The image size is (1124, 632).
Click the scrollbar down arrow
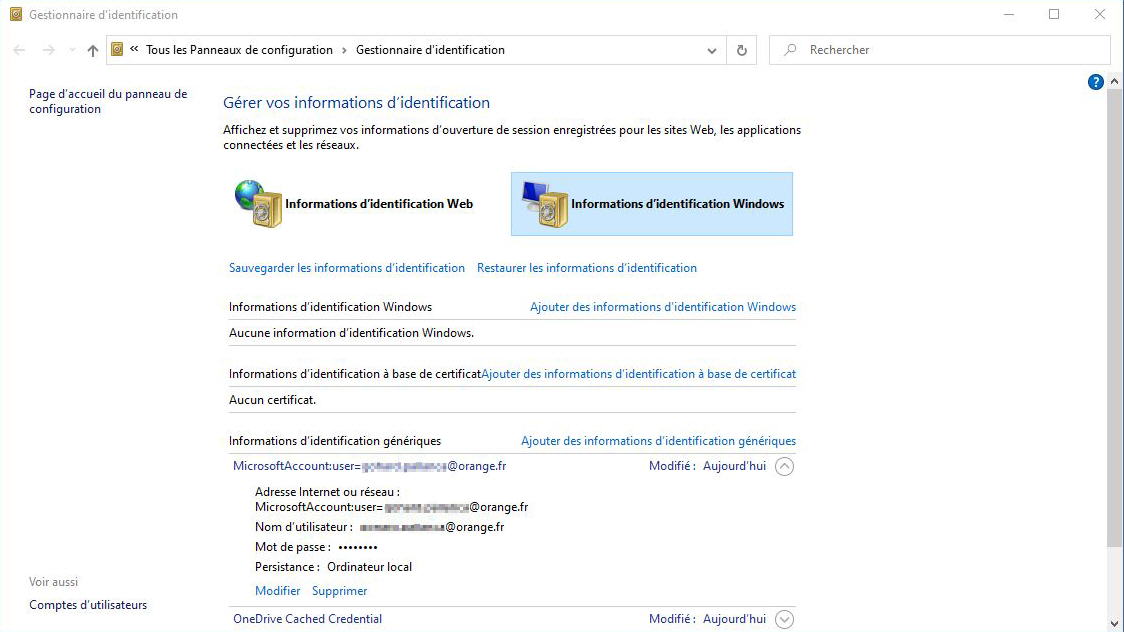1114,623
